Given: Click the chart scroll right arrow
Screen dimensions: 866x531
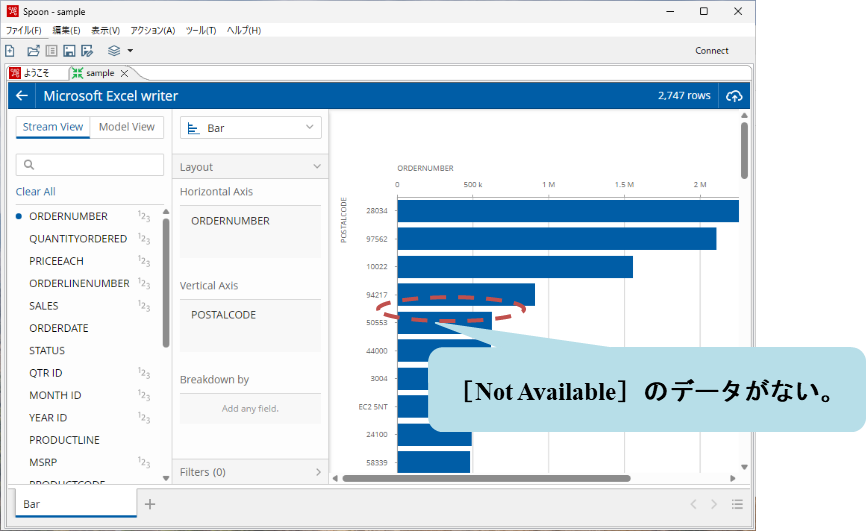Looking at the screenshot, I should (733, 479).
